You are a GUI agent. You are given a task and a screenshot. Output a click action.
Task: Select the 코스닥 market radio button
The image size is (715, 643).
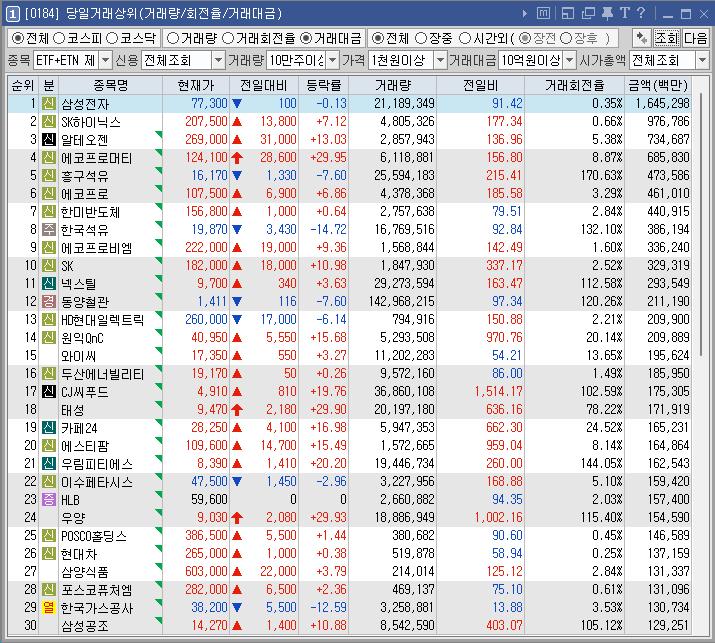coord(112,38)
